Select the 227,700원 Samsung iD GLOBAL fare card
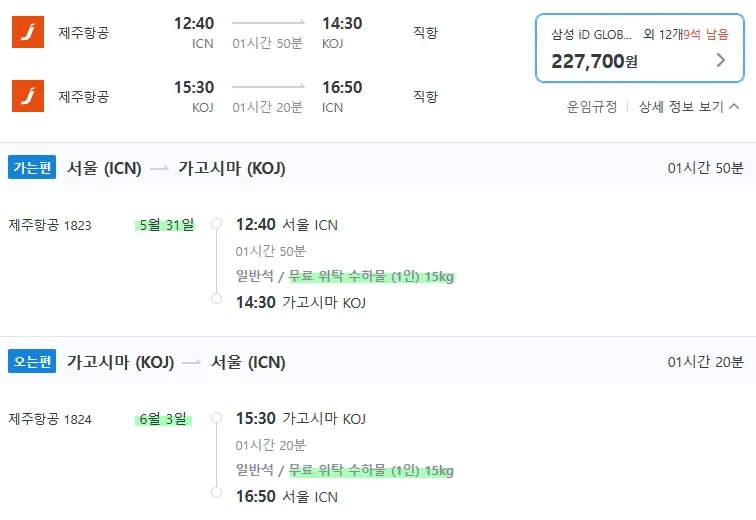The height and width of the screenshot is (520, 756). [x=640, y=48]
